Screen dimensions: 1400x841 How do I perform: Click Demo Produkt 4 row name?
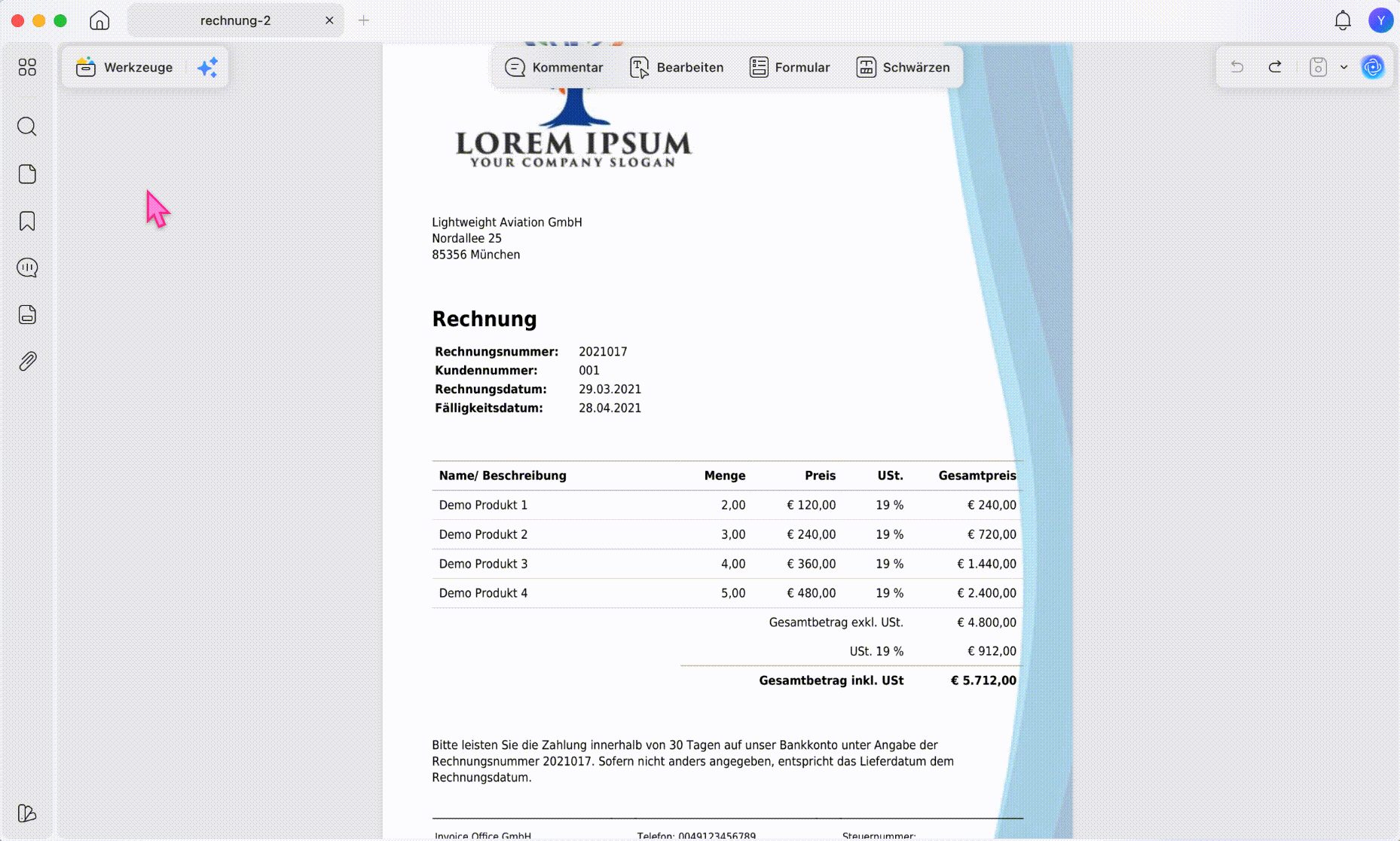[x=483, y=593]
